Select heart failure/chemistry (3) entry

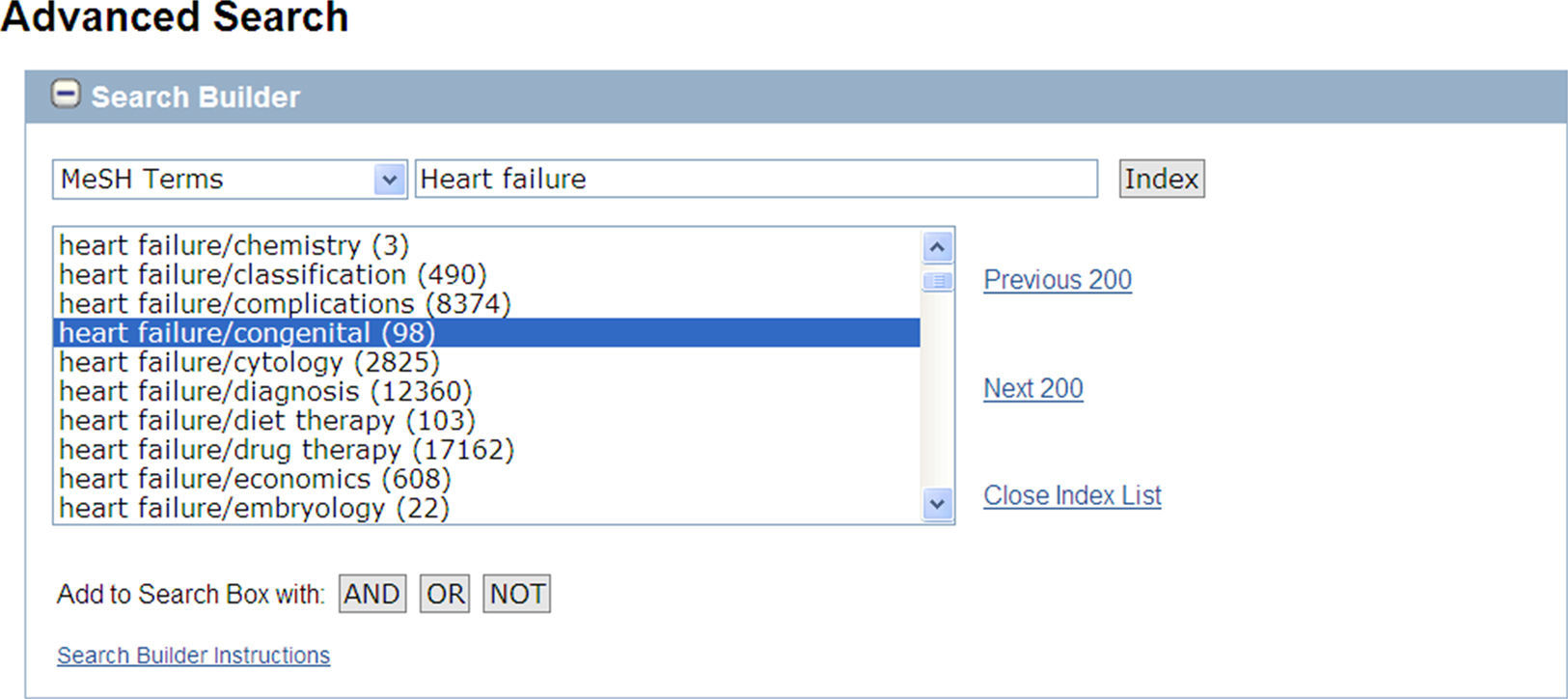pyautogui.click(x=234, y=245)
